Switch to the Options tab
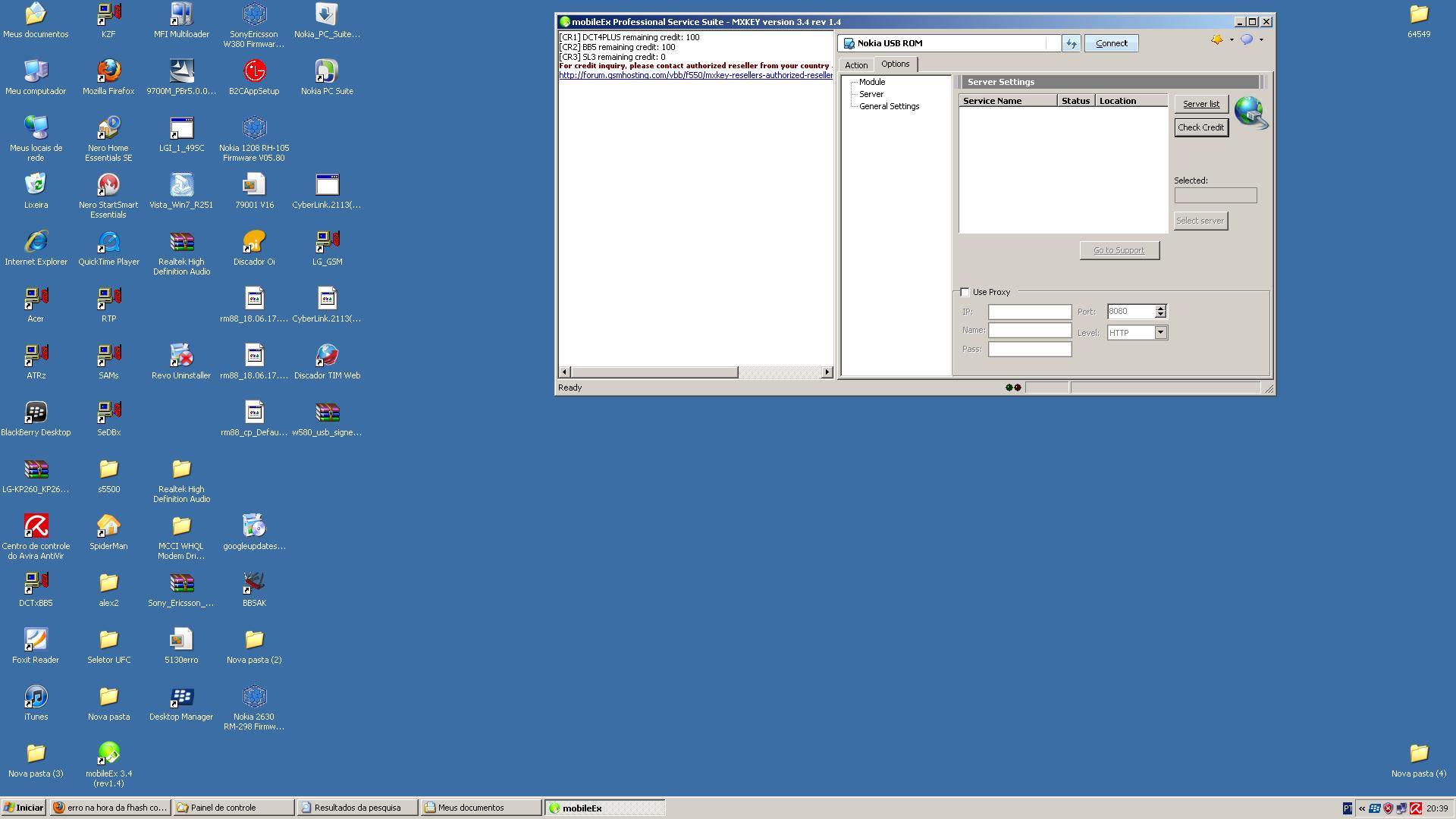Image resolution: width=1456 pixels, height=819 pixels. 896,64
